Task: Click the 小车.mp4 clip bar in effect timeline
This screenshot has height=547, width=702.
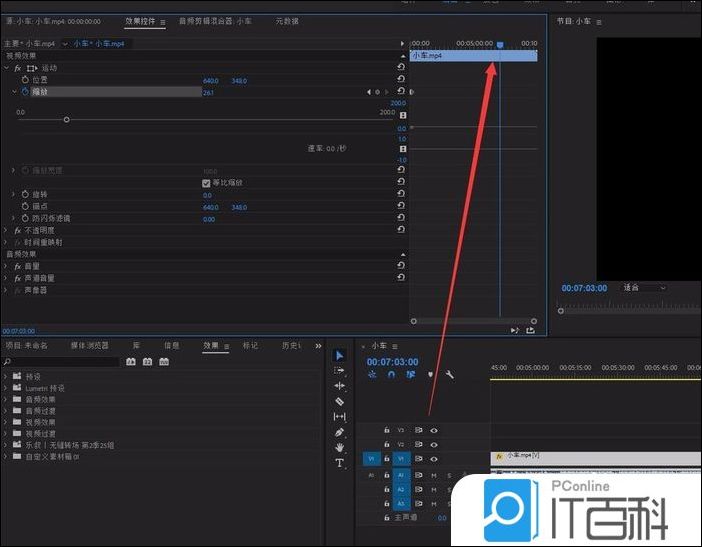Action: point(472,56)
